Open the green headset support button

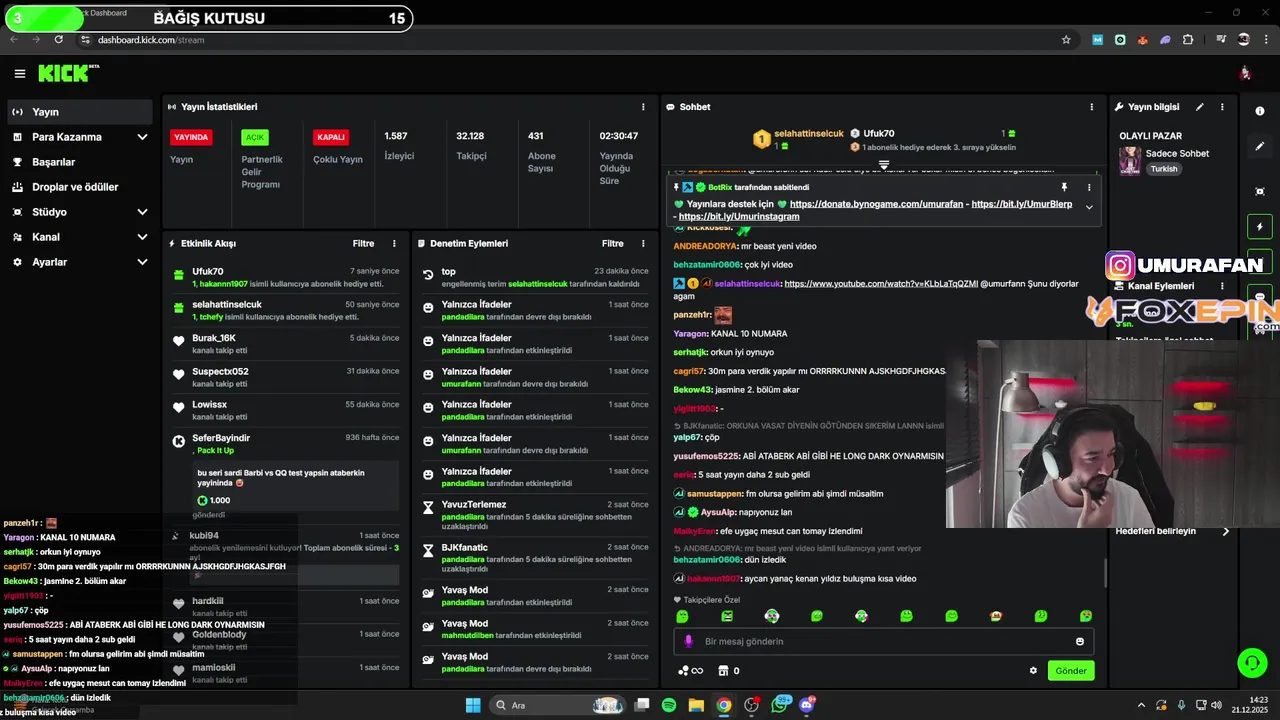[1251, 662]
